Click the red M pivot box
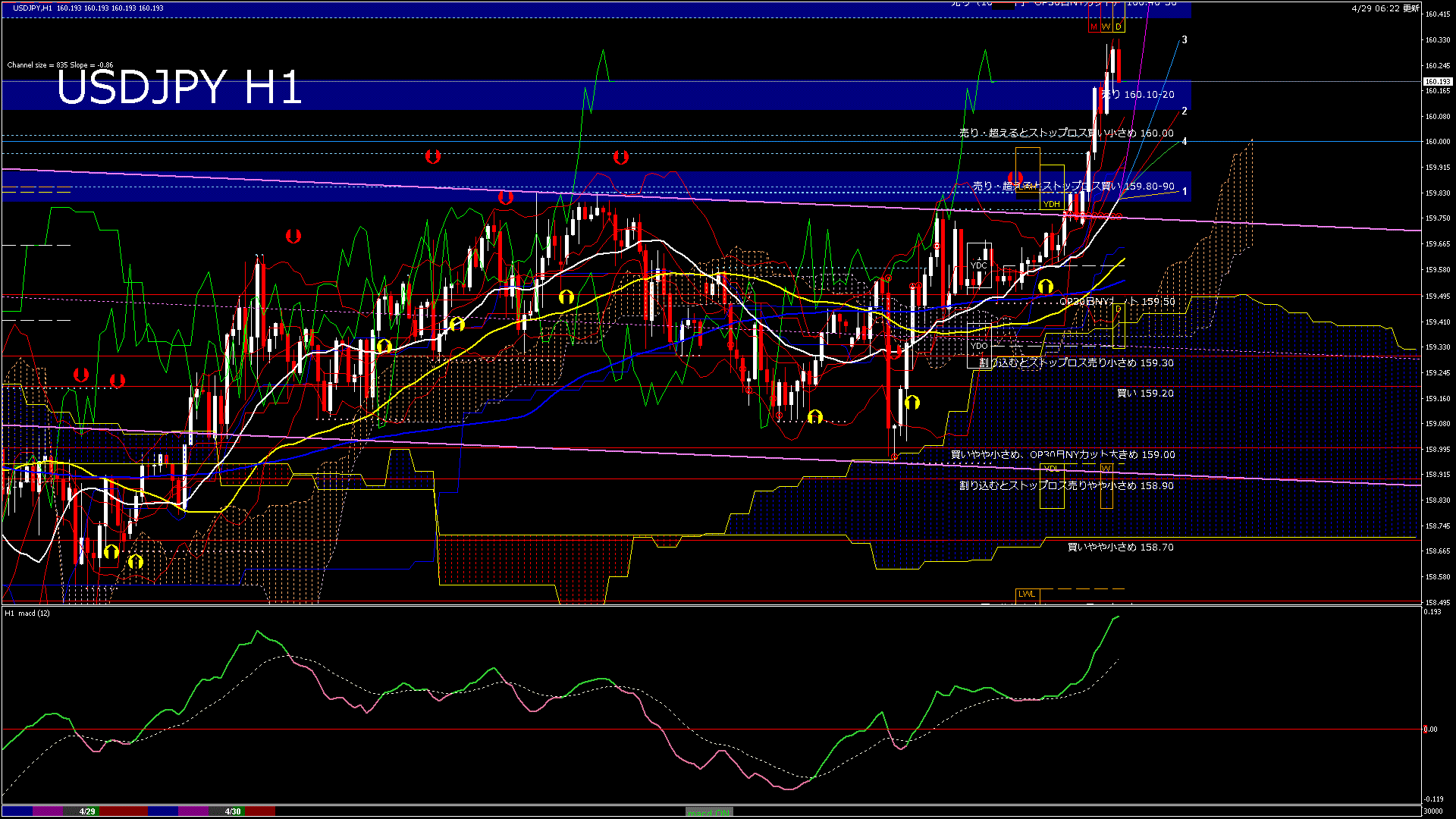Image resolution: width=1456 pixels, height=819 pixels. (1094, 27)
